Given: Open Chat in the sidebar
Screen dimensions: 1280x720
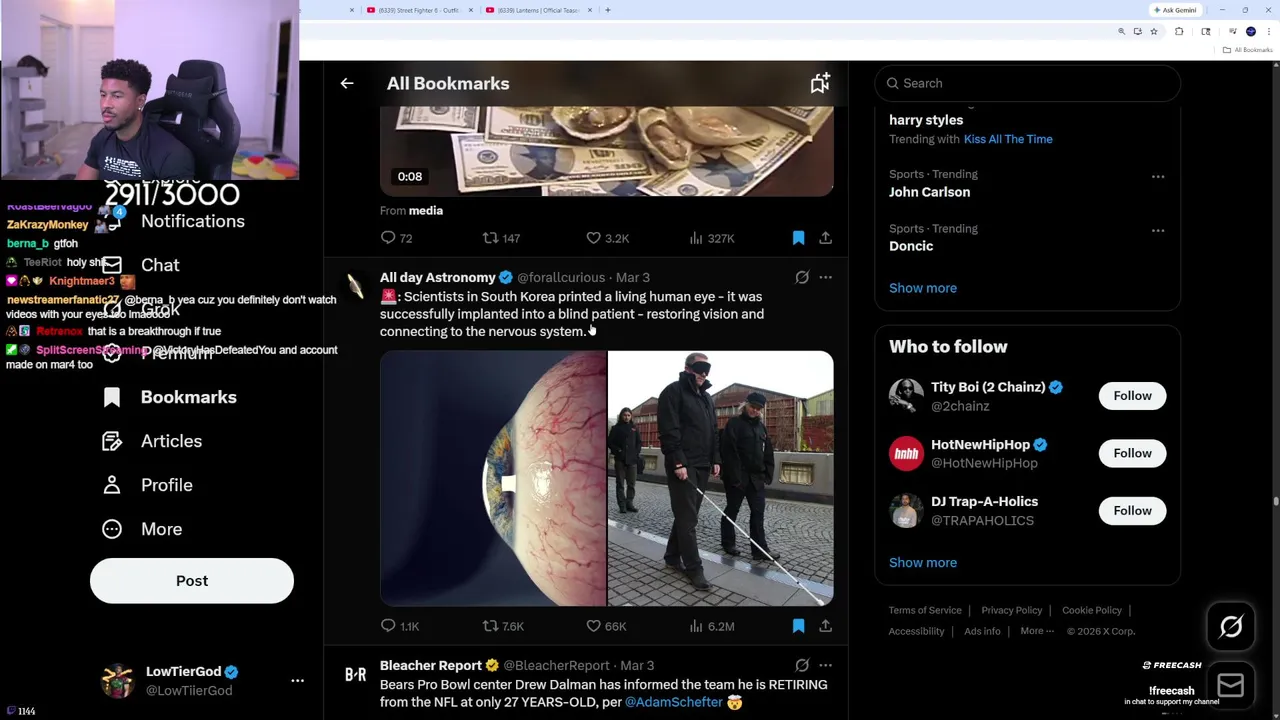Looking at the screenshot, I should (x=160, y=265).
